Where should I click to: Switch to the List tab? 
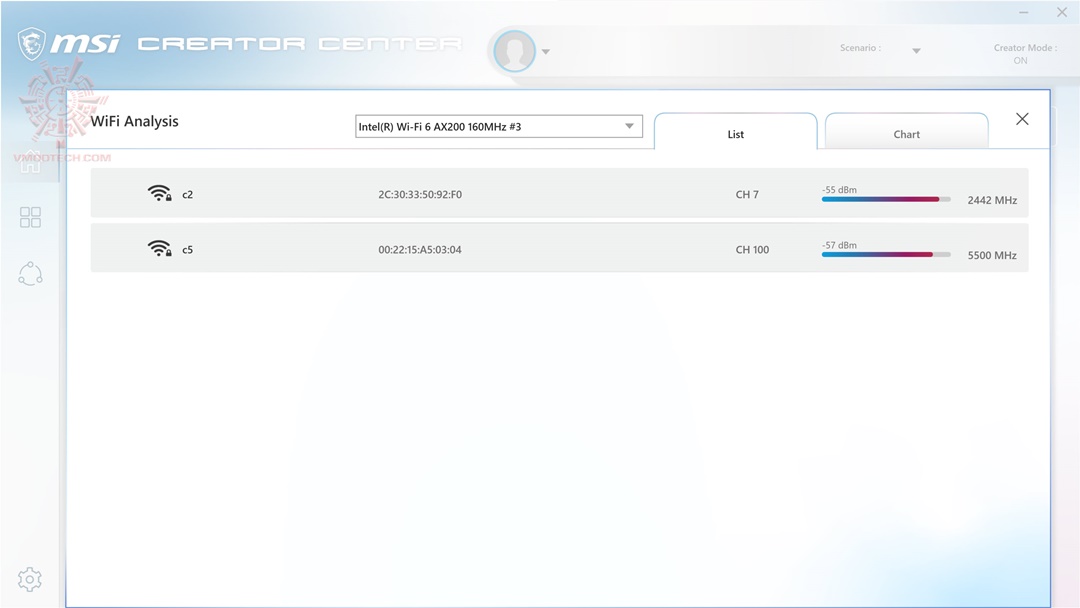[x=736, y=134]
